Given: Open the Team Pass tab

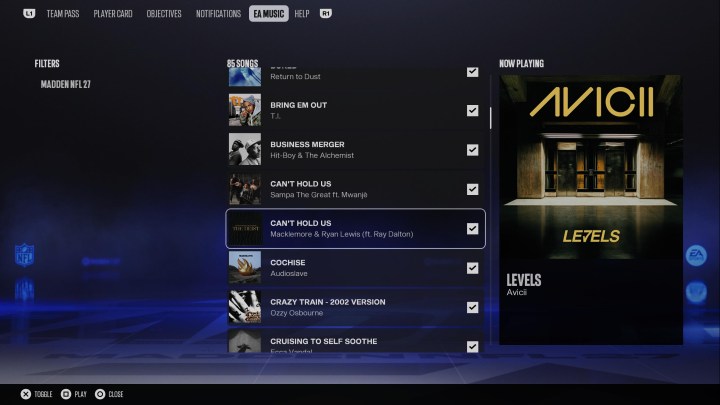Looking at the screenshot, I should click(x=63, y=14).
